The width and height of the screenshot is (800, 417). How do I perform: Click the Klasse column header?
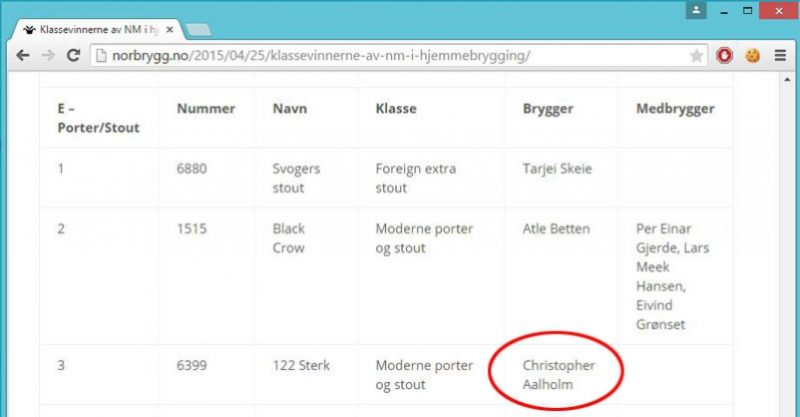pos(396,109)
